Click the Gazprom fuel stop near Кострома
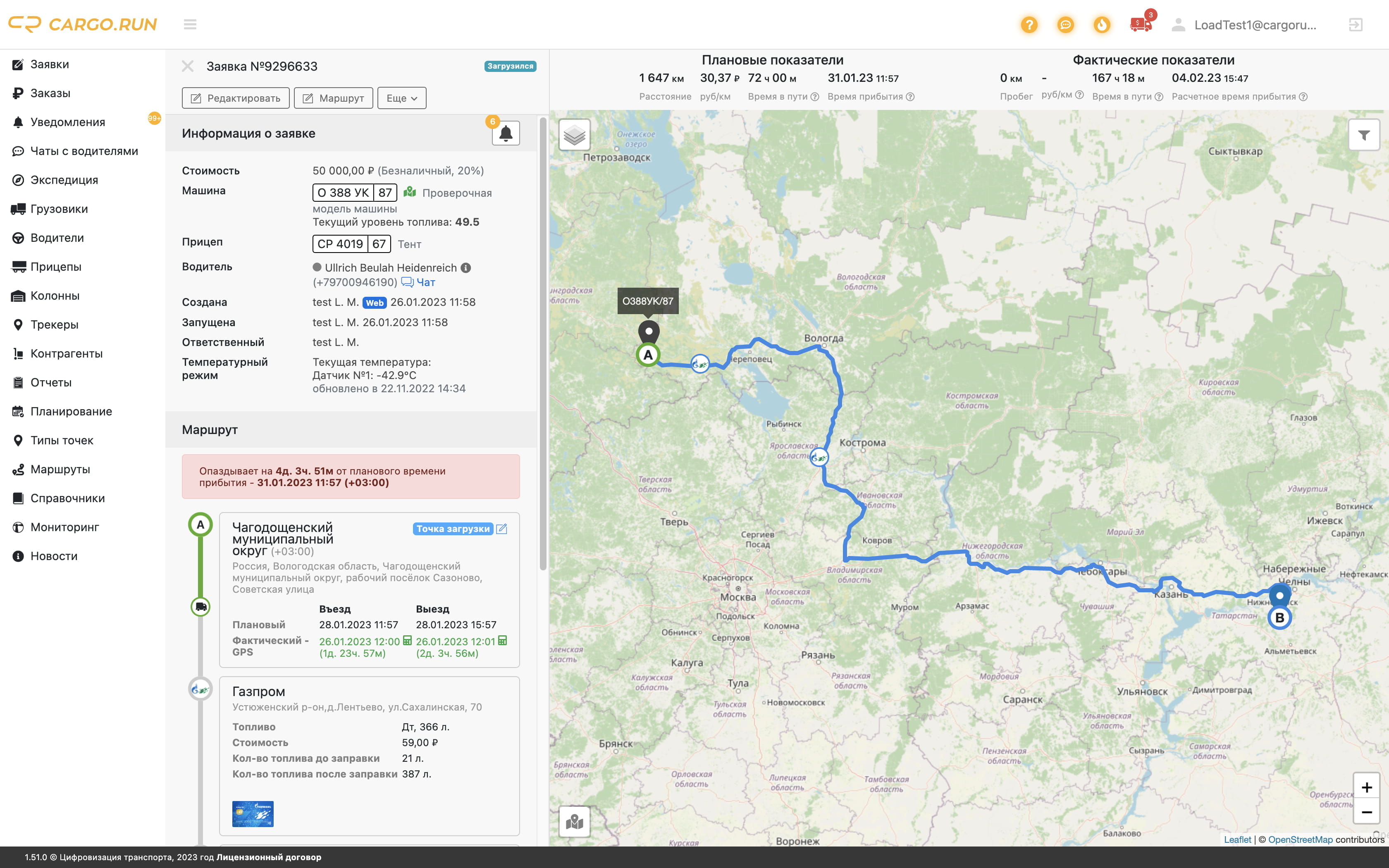This screenshot has width=1389, height=868. point(819,458)
